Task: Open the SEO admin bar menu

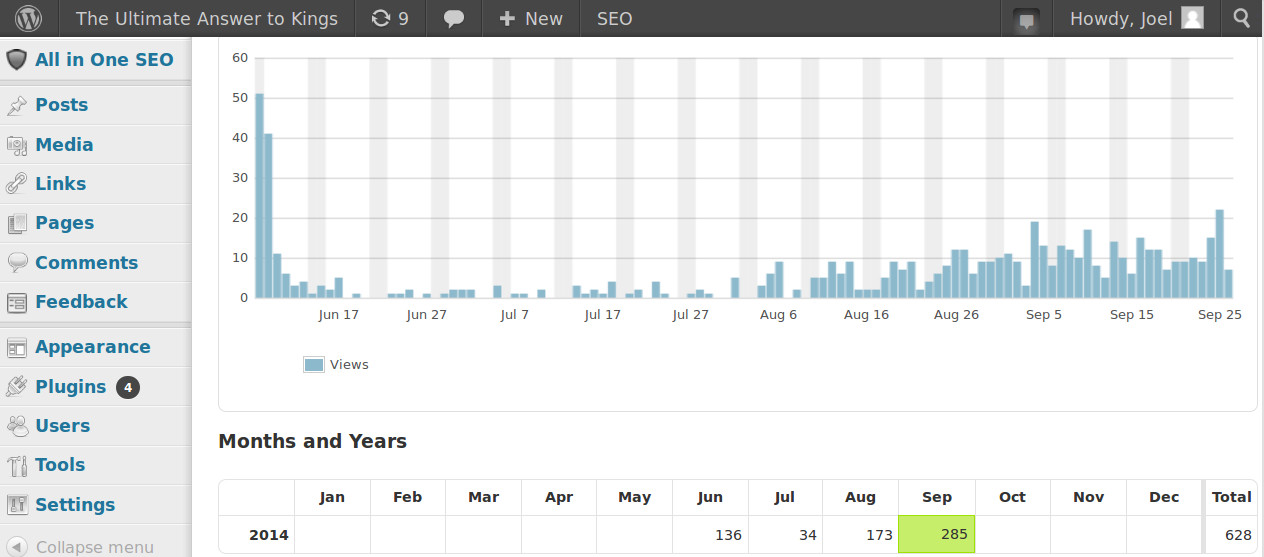Action: click(614, 18)
